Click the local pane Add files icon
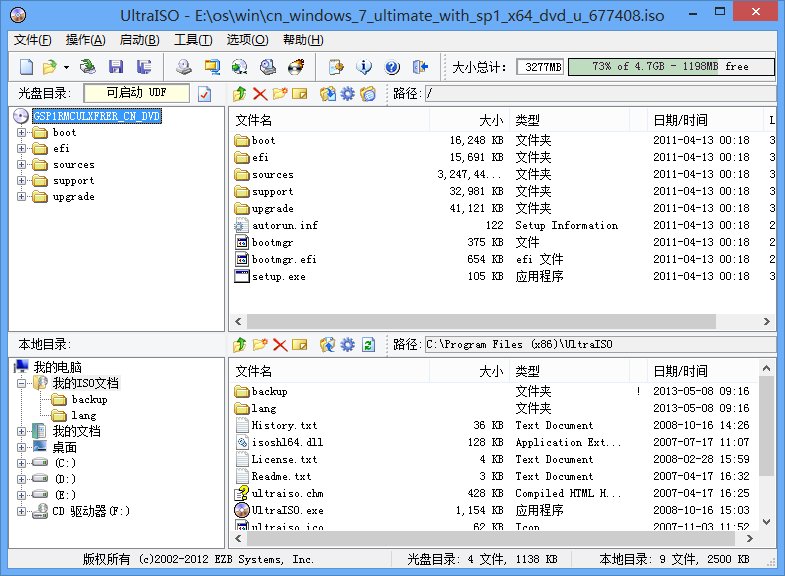Viewport: 785px width, 576px height. point(328,344)
